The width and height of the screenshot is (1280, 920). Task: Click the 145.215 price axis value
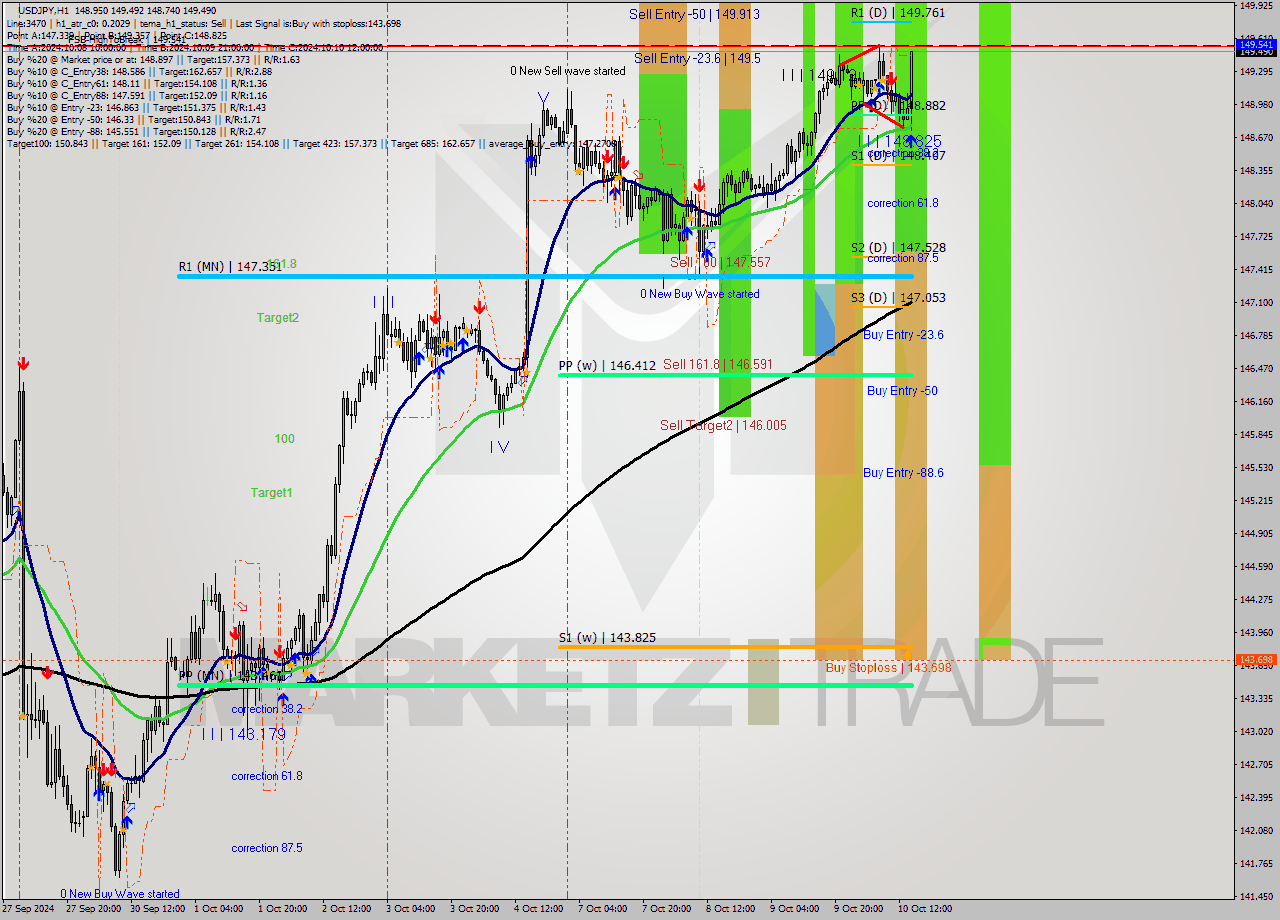1256,501
